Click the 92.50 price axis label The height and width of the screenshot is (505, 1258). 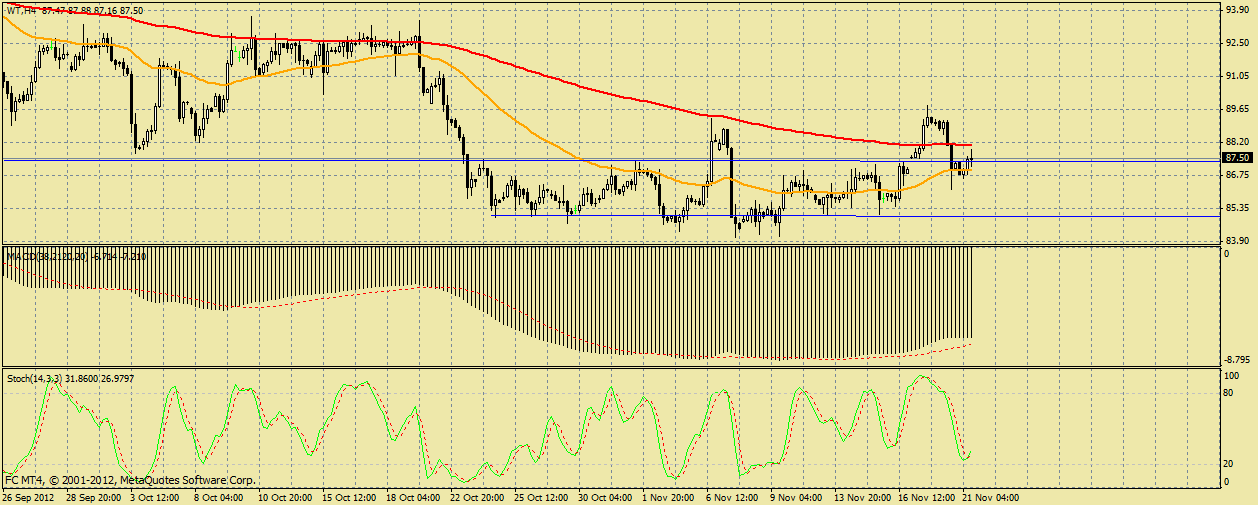click(x=1237, y=43)
